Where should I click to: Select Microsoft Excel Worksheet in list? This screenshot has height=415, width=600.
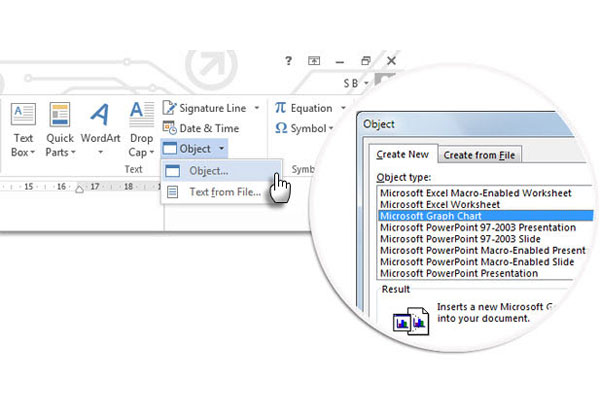coord(440,205)
